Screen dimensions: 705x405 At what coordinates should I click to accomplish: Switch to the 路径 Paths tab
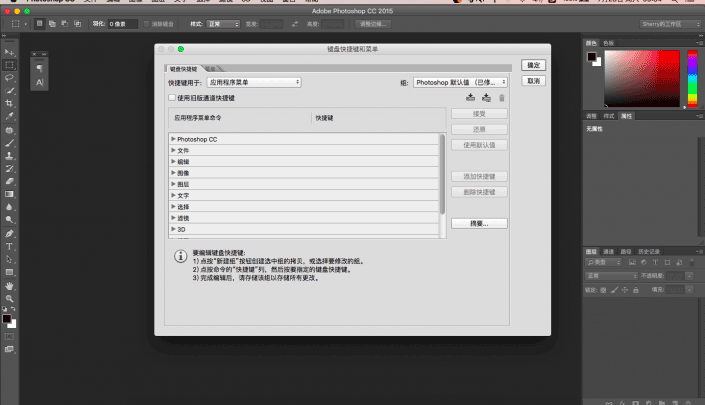click(626, 252)
